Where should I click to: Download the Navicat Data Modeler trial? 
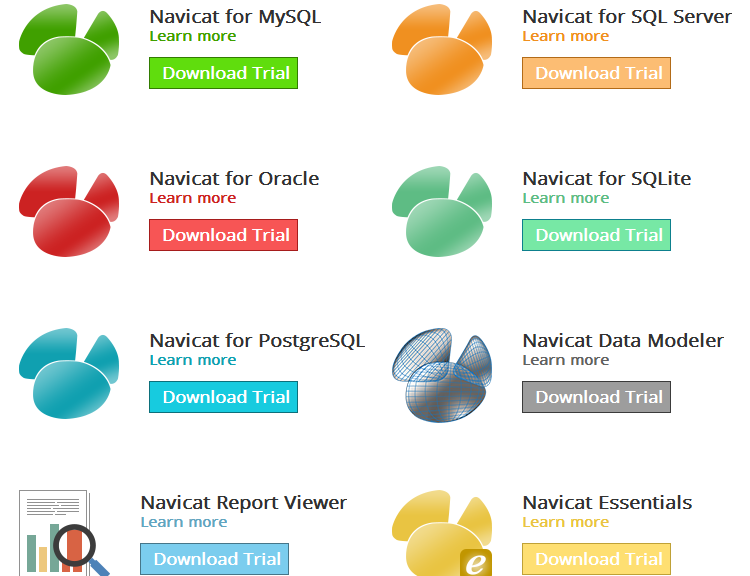(596, 397)
